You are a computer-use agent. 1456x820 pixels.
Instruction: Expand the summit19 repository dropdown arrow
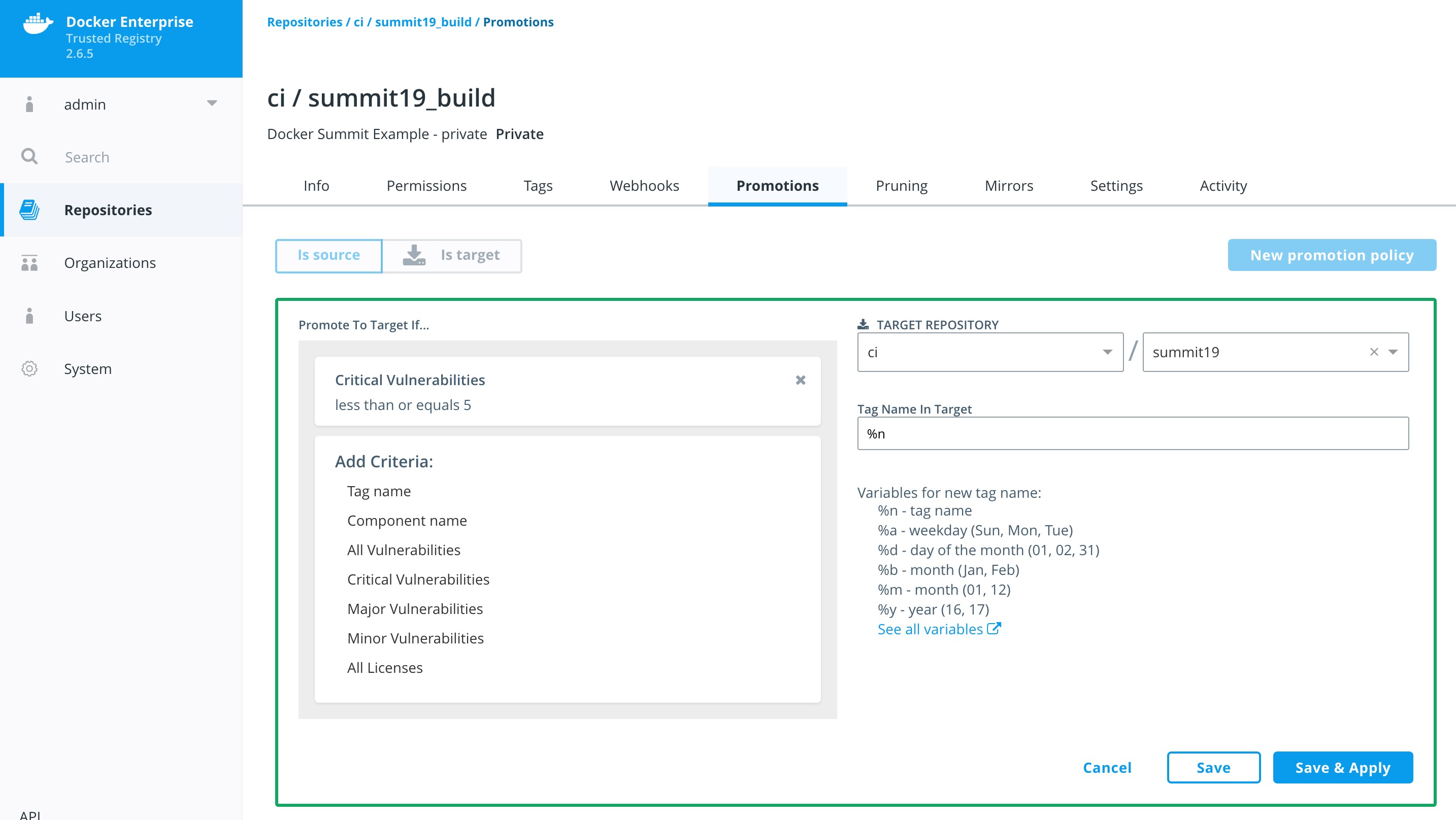pyautogui.click(x=1393, y=352)
